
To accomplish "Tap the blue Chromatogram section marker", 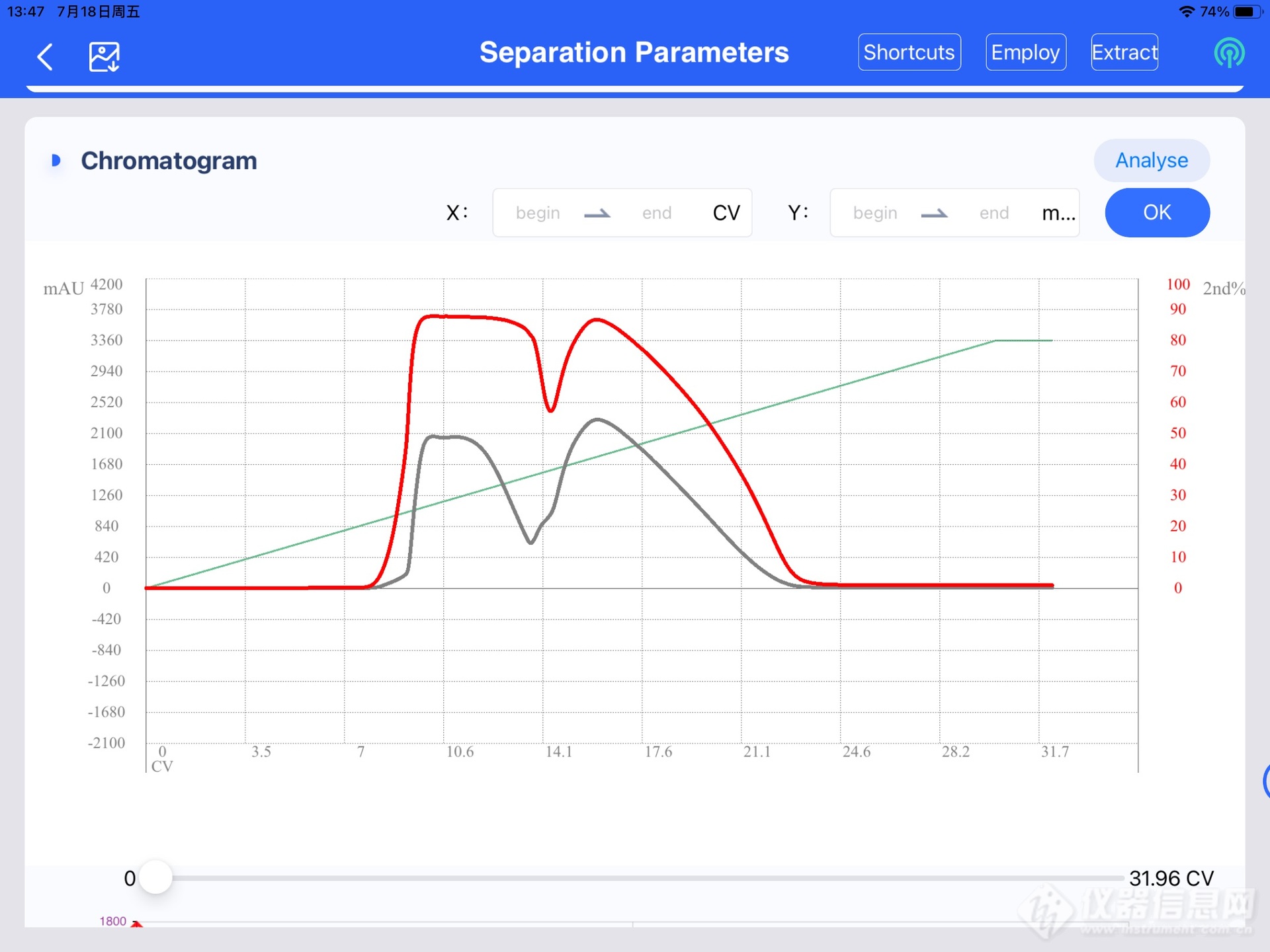I will point(56,161).
